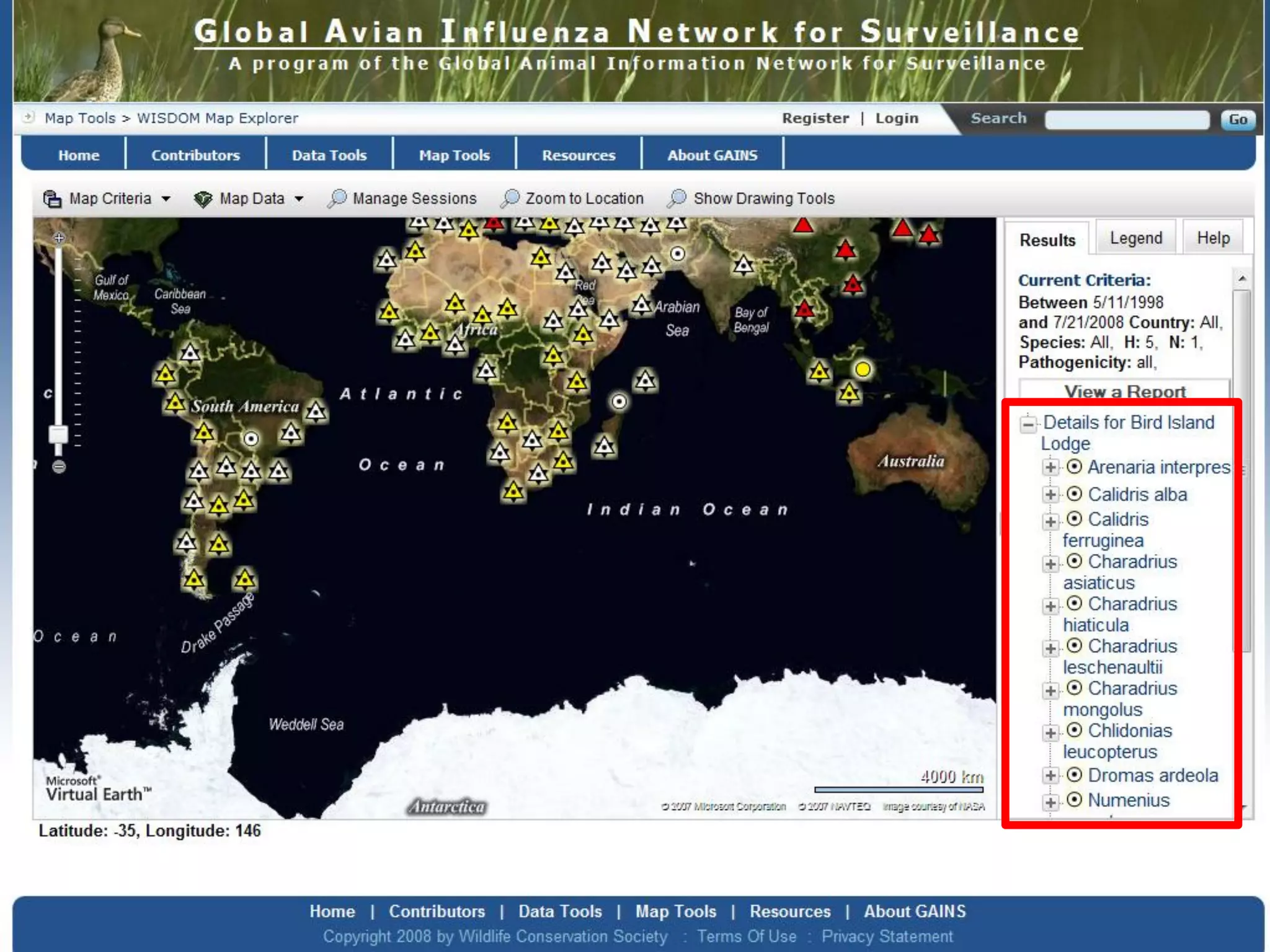Click the View a Report button
Image resolution: width=1270 pixels, height=952 pixels.
point(1124,391)
